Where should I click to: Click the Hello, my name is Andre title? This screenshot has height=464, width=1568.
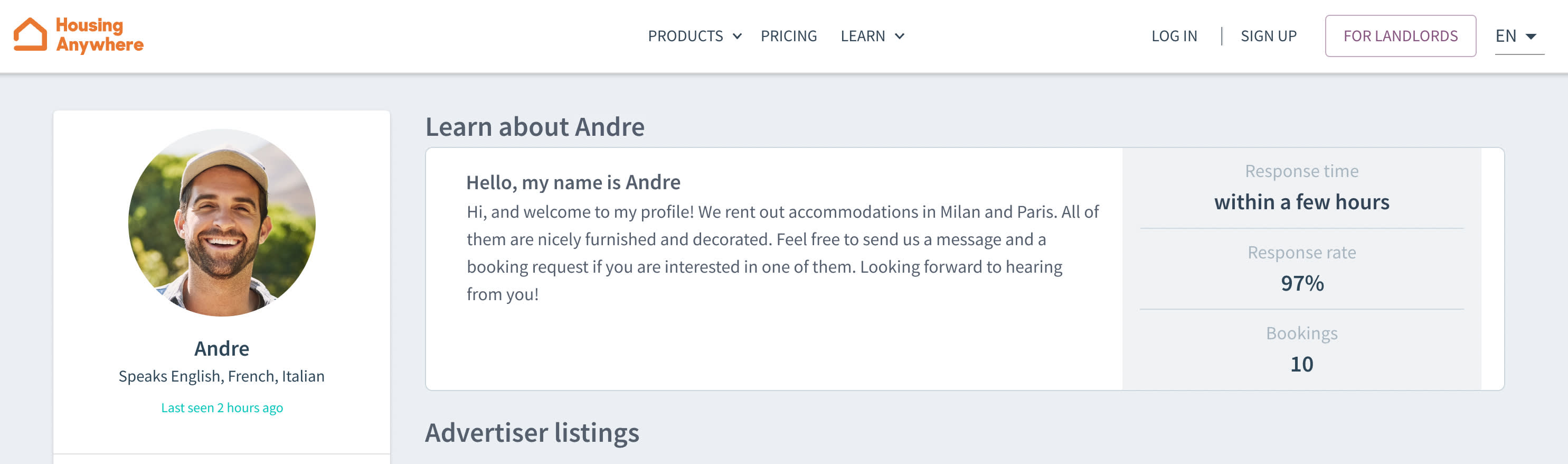573,182
